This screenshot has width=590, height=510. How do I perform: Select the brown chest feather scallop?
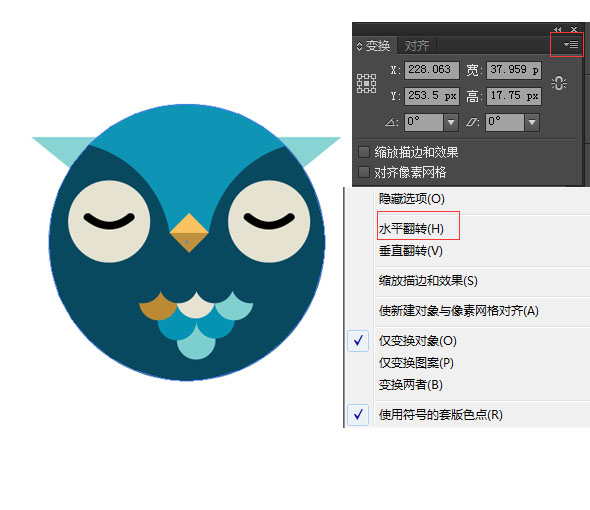tap(157, 307)
